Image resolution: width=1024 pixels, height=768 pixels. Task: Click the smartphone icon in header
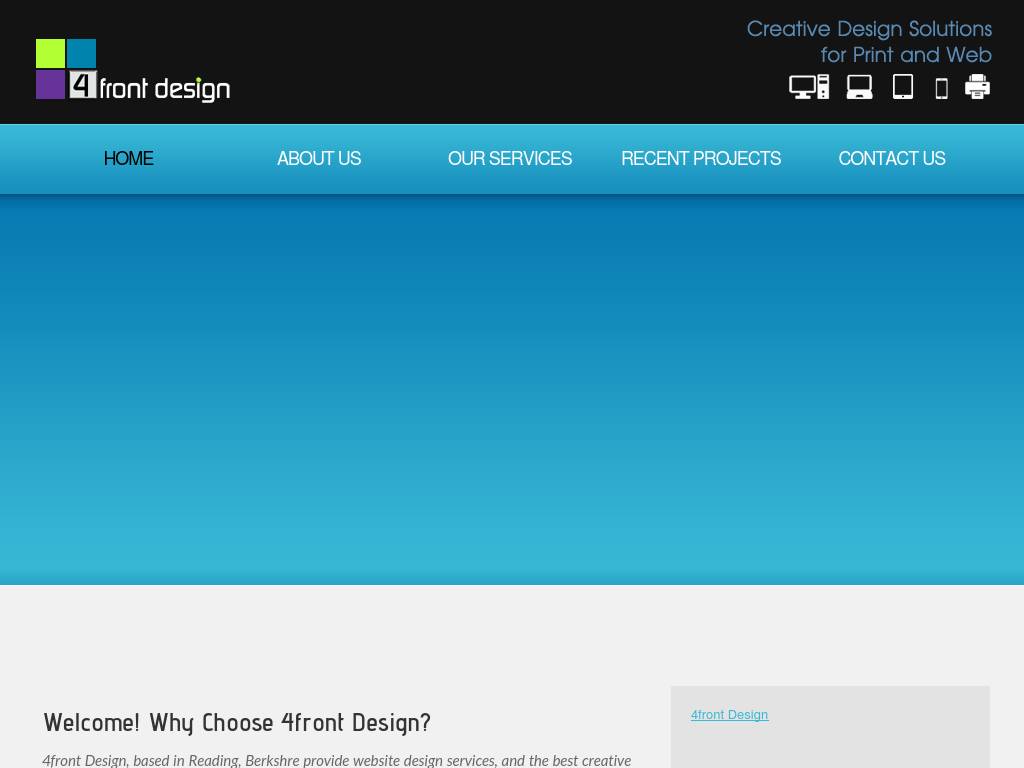[941, 89]
